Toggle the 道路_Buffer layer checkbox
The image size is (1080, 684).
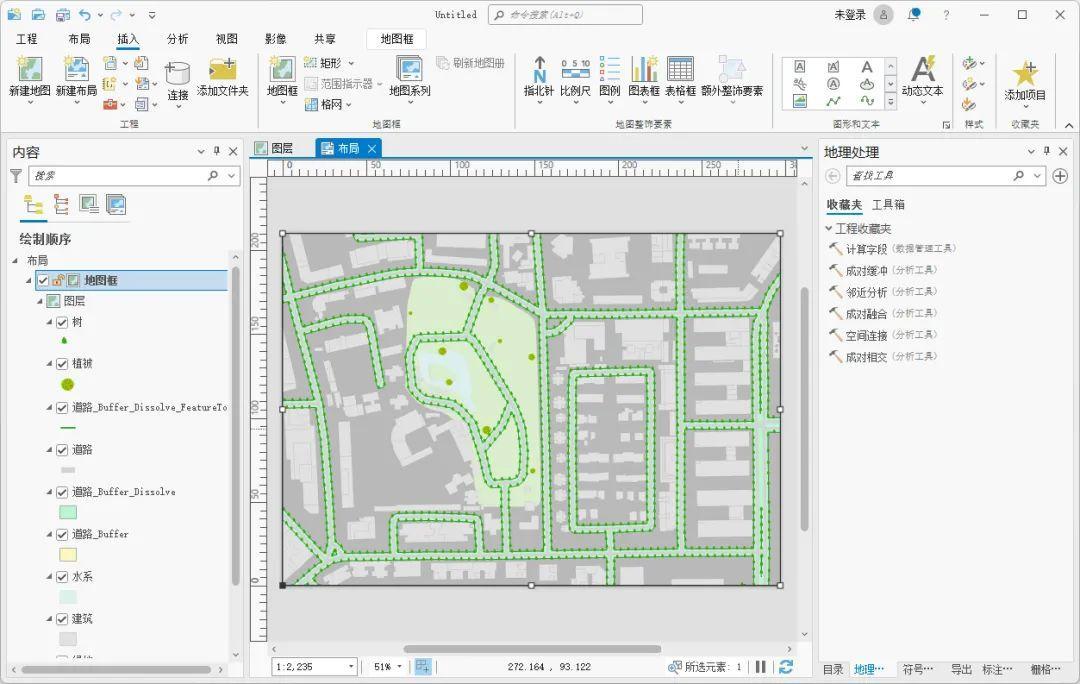pyautogui.click(x=62, y=534)
